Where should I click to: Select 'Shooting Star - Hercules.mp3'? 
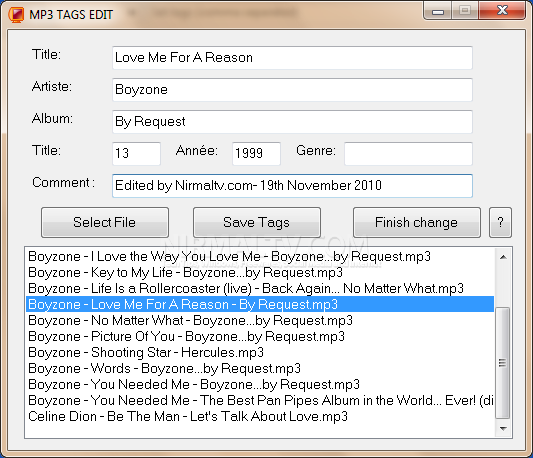pyautogui.click(x=260, y=352)
